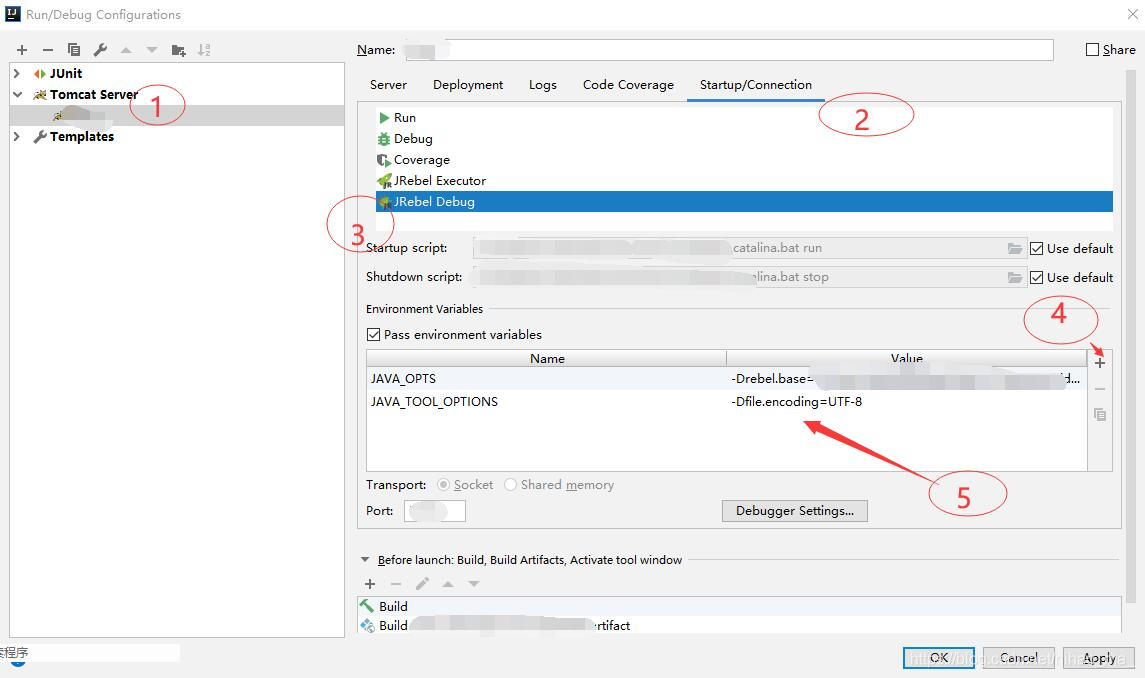1145x678 pixels.
Task: Open edit templates wrench icon
Action: (x=100, y=50)
